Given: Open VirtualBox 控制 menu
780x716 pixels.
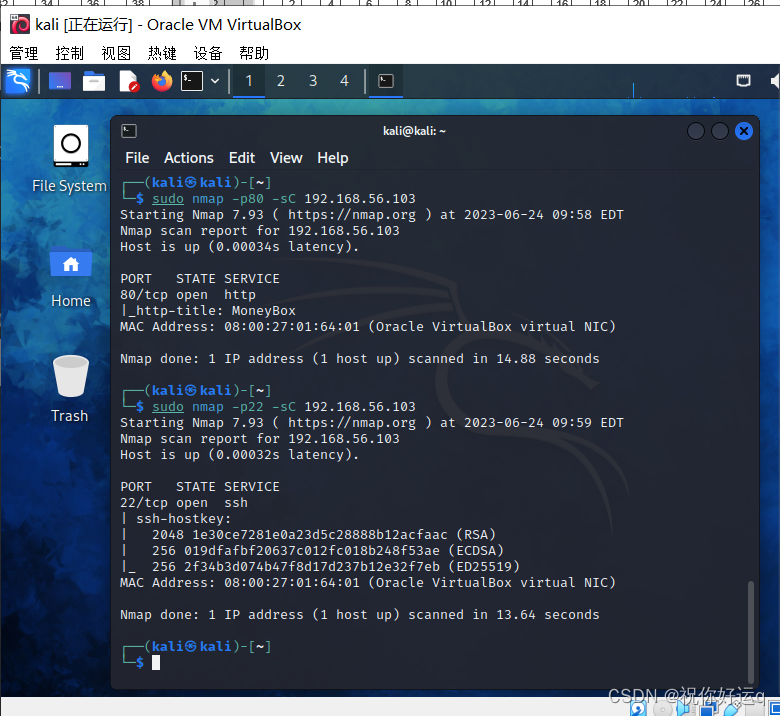Looking at the screenshot, I should pos(70,53).
